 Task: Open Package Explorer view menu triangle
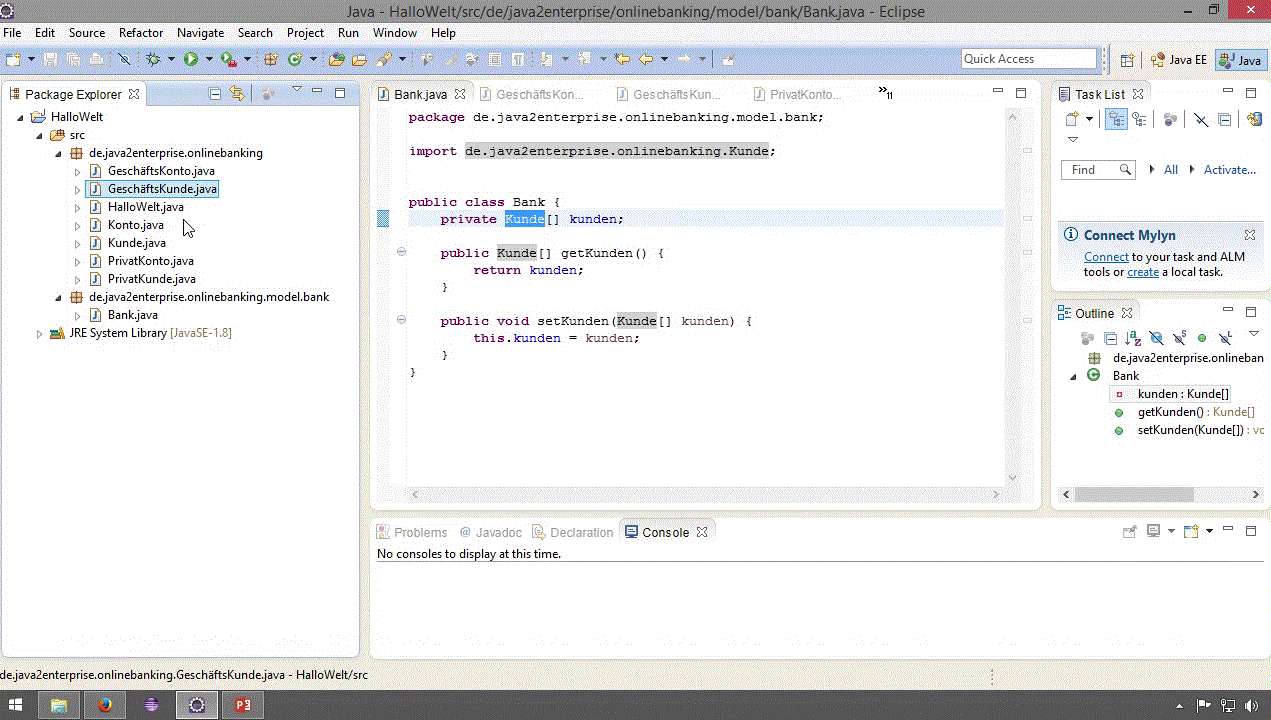click(x=296, y=90)
